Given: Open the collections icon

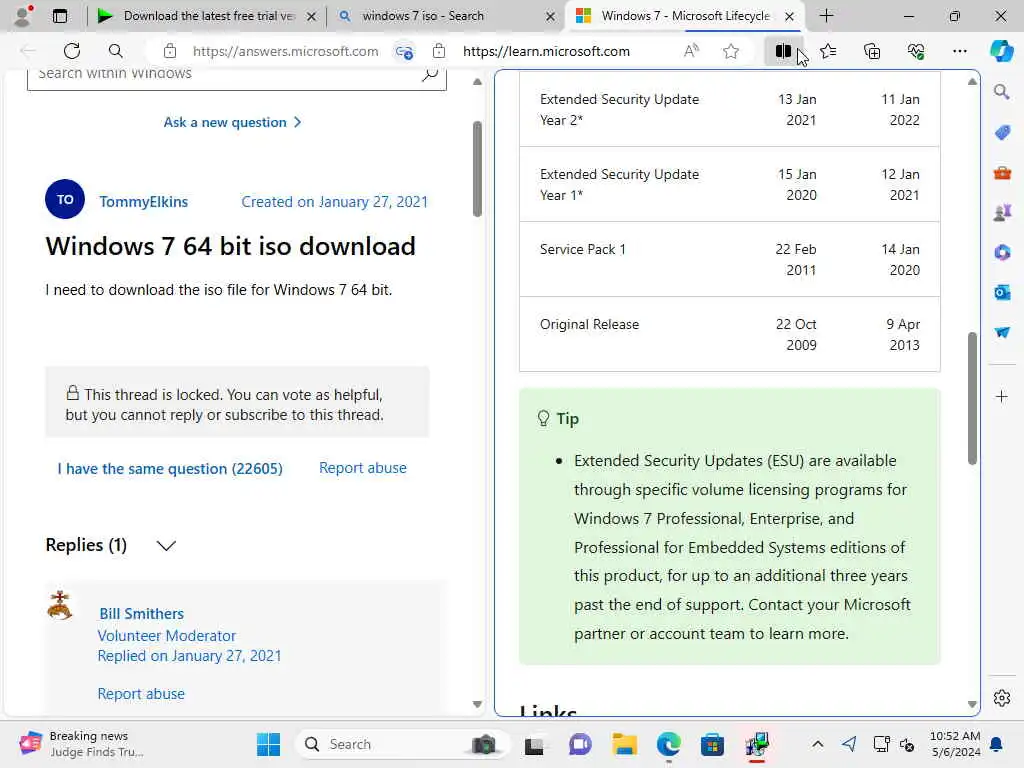Looking at the screenshot, I should (x=872, y=51).
